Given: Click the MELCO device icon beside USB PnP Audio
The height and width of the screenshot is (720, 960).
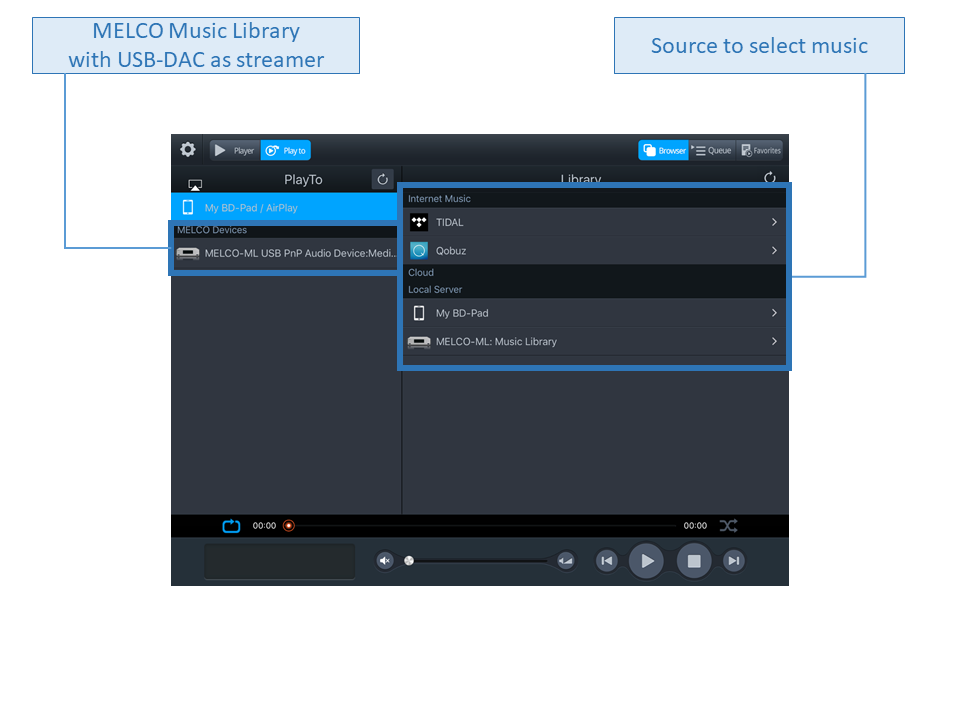Looking at the screenshot, I should pos(188,253).
